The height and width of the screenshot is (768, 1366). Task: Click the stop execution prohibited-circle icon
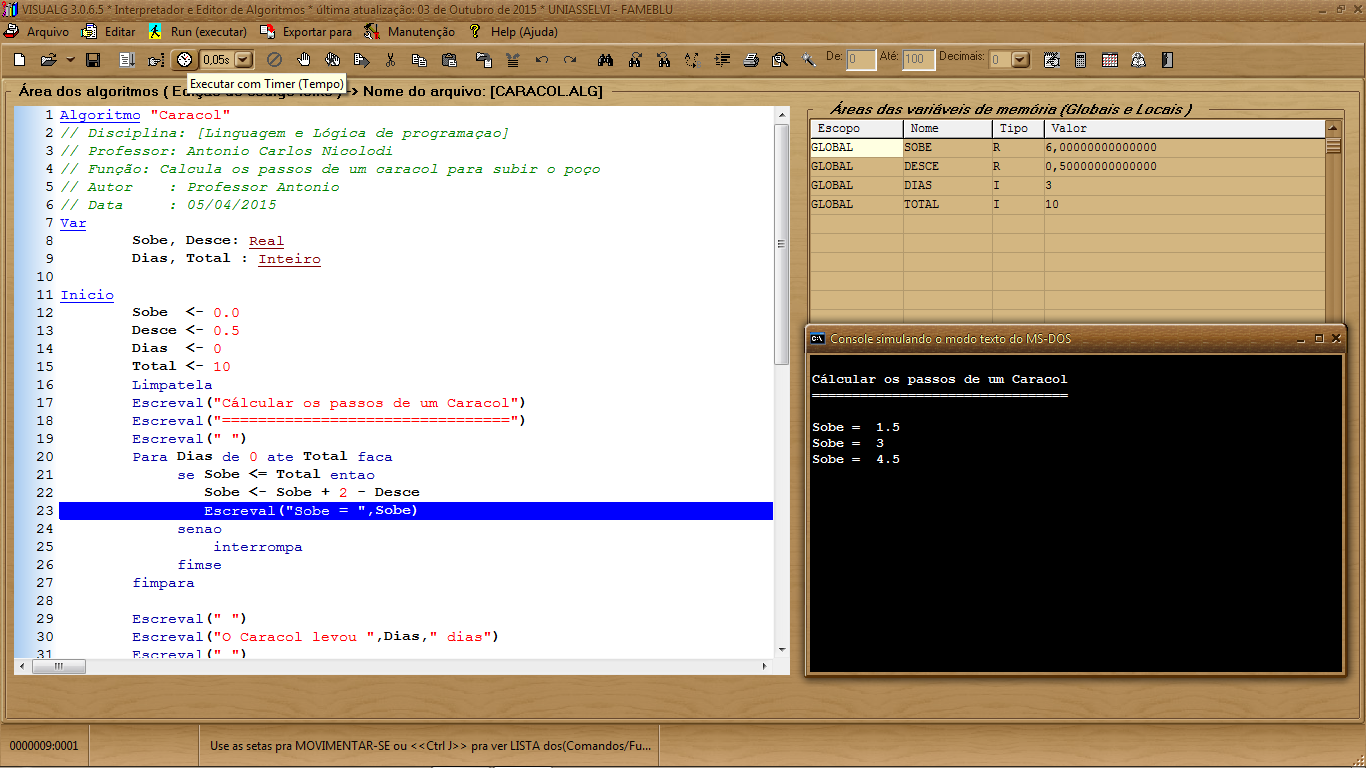[x=274, y=60]
